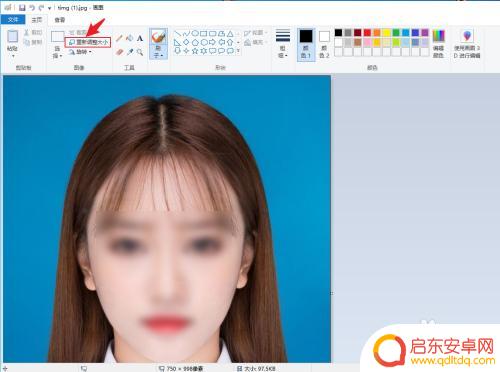Screen dimensions: 500x372
Task: Open the line Size (粗细) dropdown
Action: 283,44
